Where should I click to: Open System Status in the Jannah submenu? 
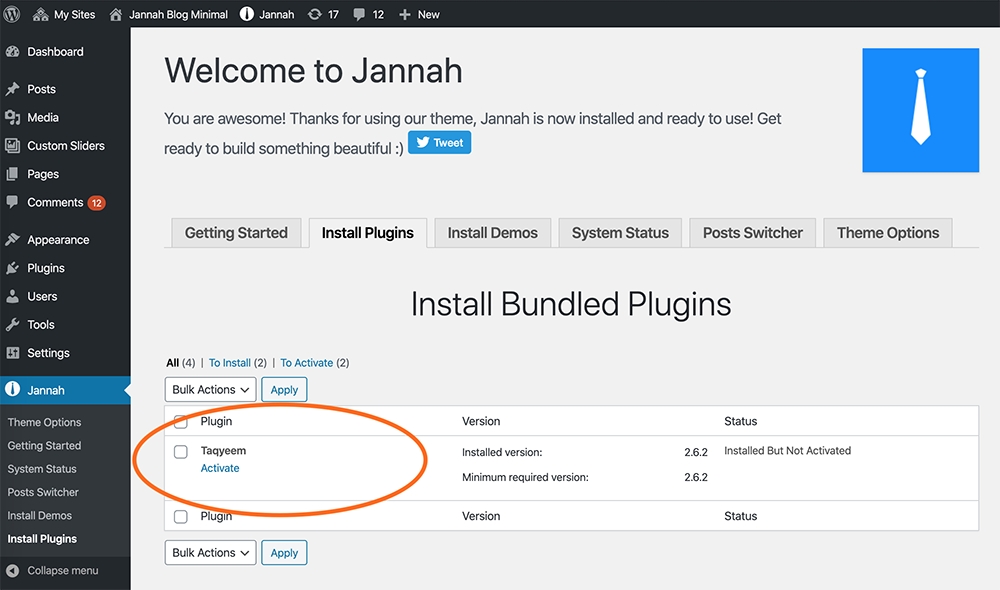point(42,469)
